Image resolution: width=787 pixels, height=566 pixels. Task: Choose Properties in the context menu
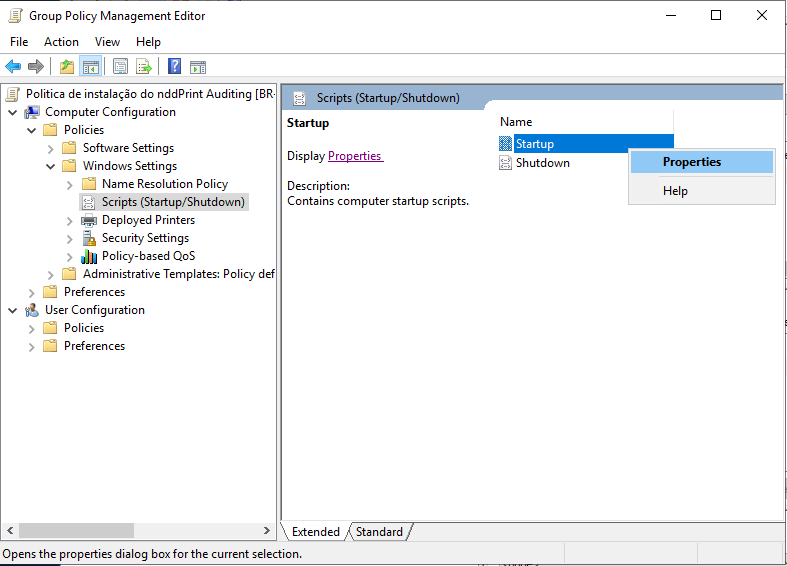pyautogui.click(x=692, y=162)
